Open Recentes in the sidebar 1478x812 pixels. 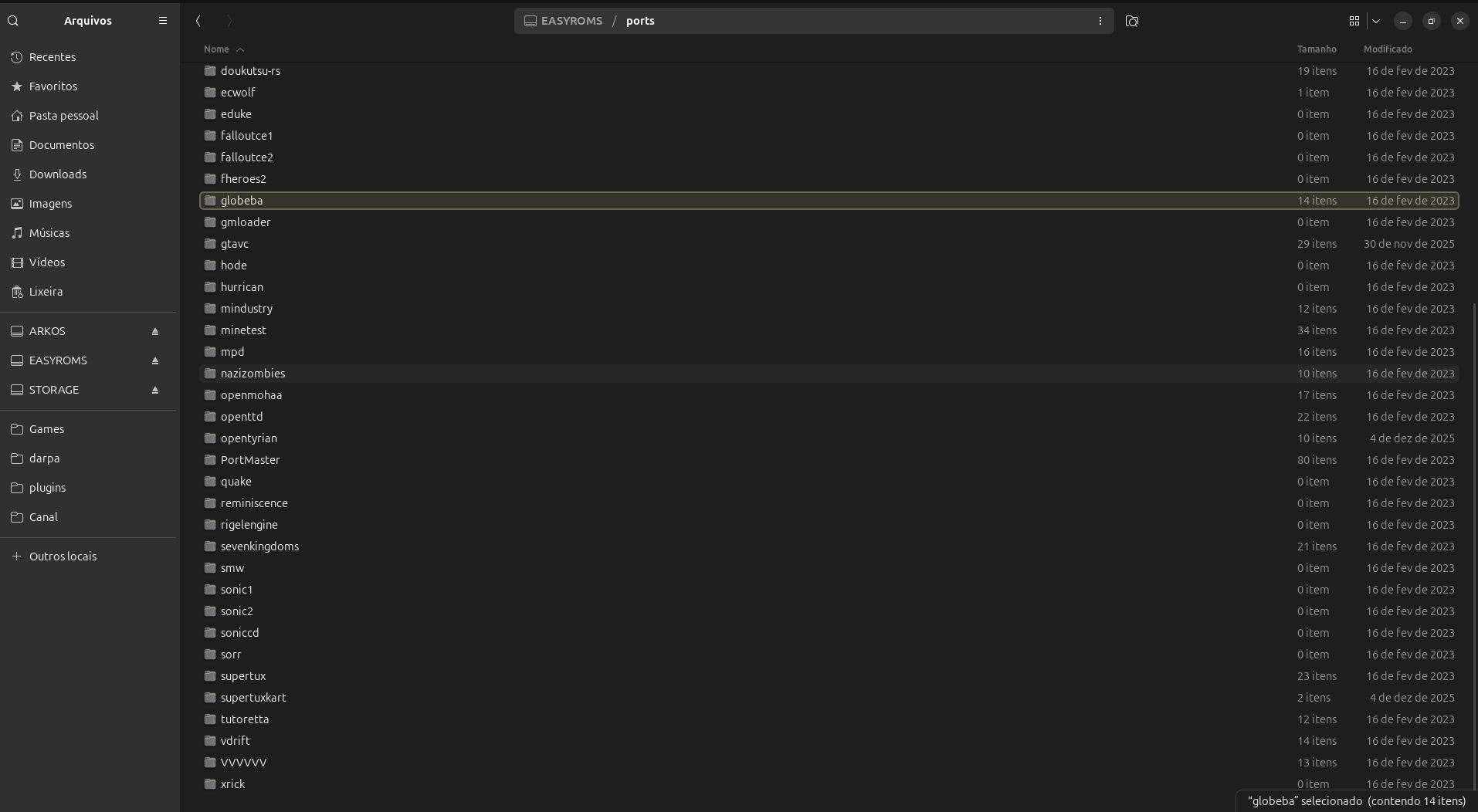[53, 57]
